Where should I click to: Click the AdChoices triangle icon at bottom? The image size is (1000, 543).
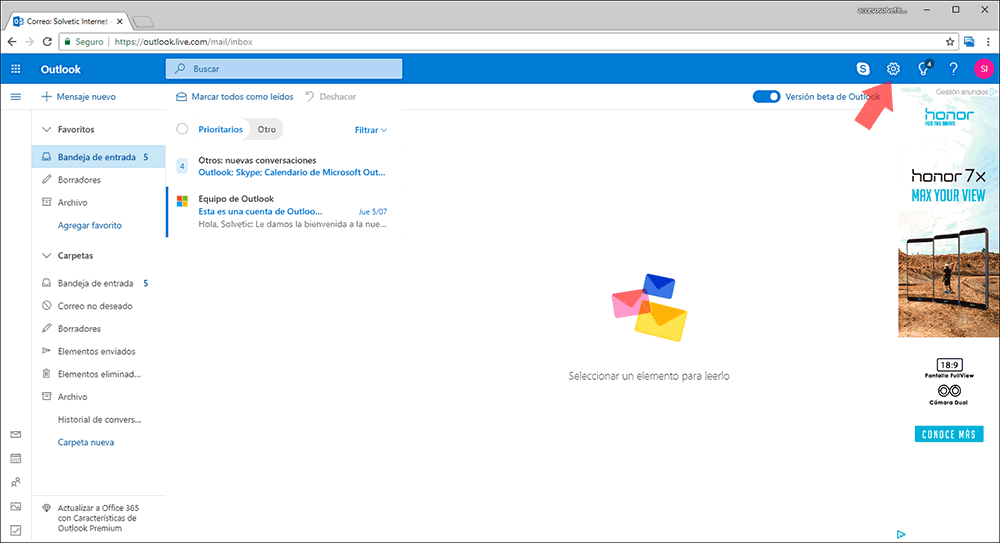tap(901, 534)
